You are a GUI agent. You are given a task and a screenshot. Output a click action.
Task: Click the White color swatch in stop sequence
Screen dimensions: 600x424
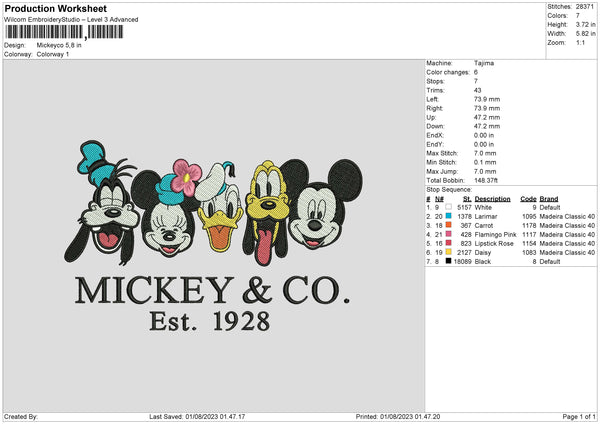pyautogui.click(x=448, y=207)
